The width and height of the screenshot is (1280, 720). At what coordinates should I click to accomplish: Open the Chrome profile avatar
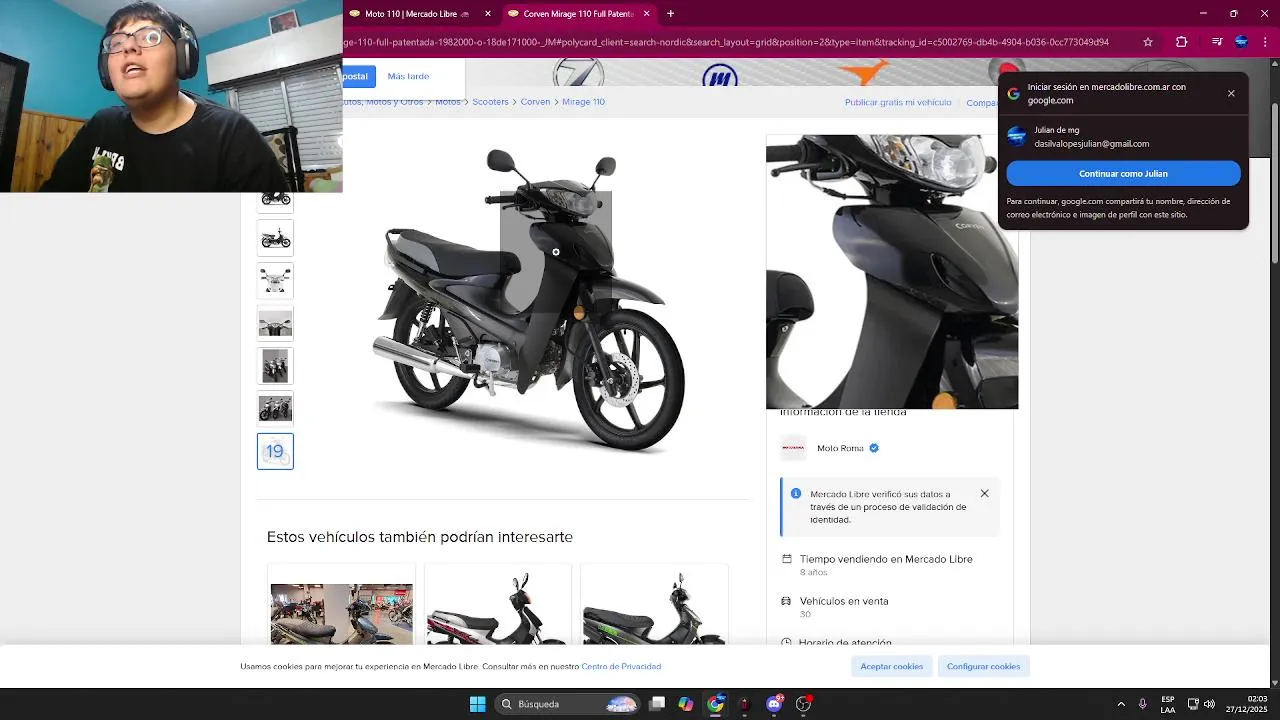(1241, 42)
